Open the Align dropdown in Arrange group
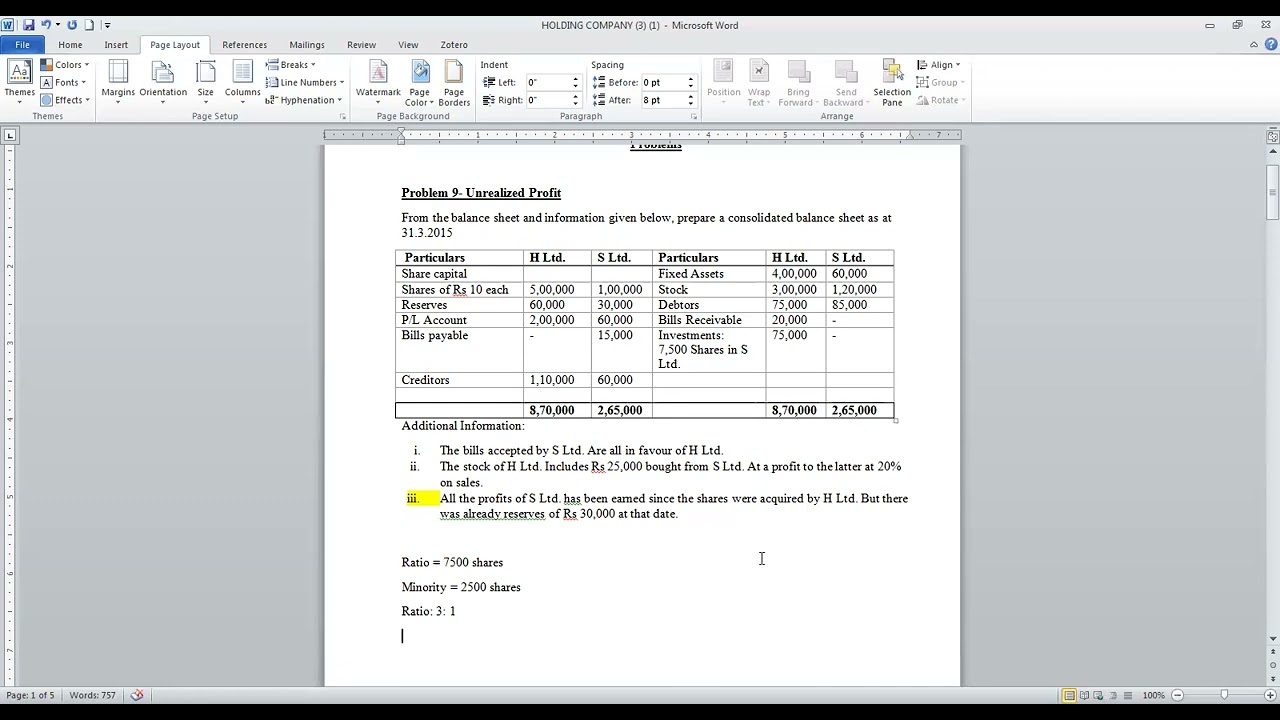Image resolution: width=1280 pixels, height=720 pixels. [x=939, y=65]
